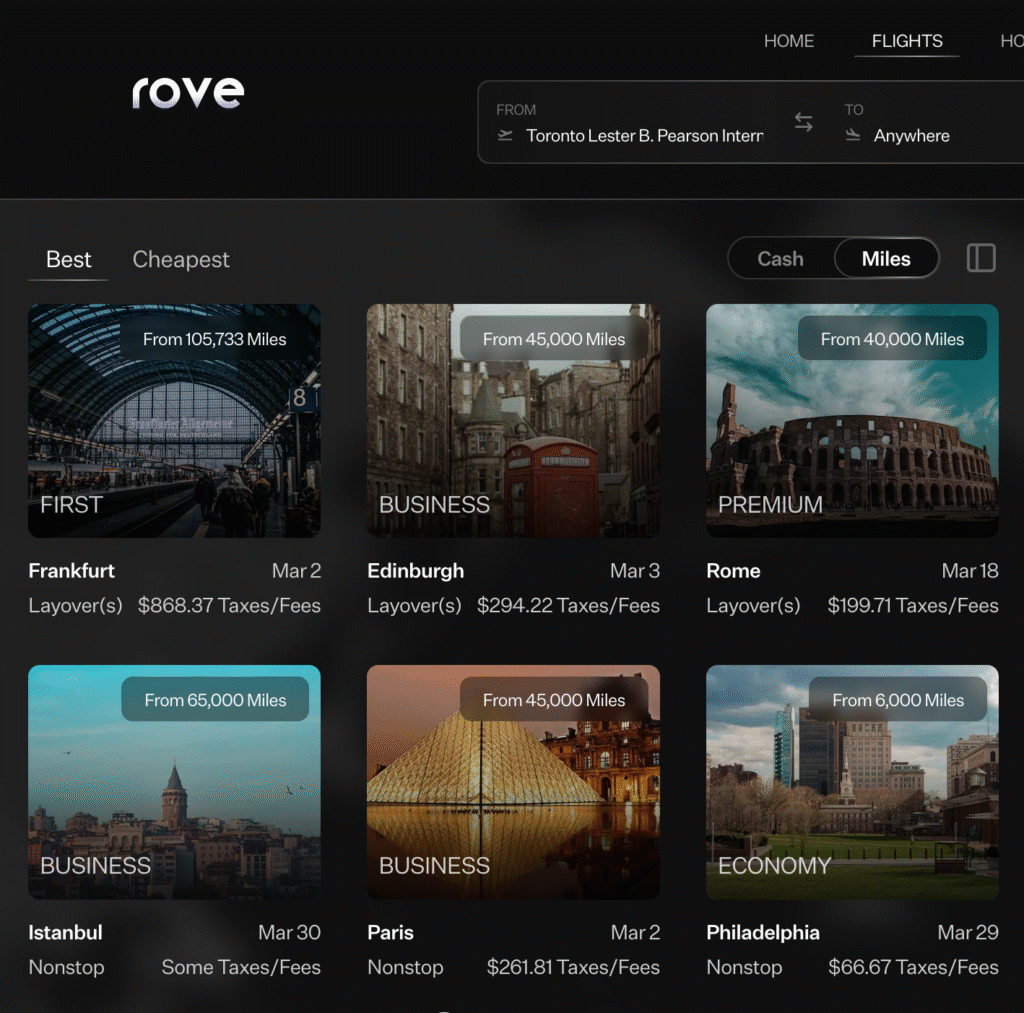Click the swap origin and destination arrows icon
This screenshot has height=1013, width=1024.
tap(803, 121)
